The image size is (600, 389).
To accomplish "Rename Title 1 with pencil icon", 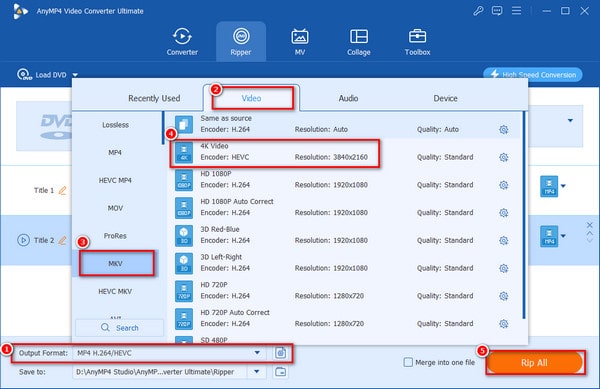I will (x=62, y=190).
